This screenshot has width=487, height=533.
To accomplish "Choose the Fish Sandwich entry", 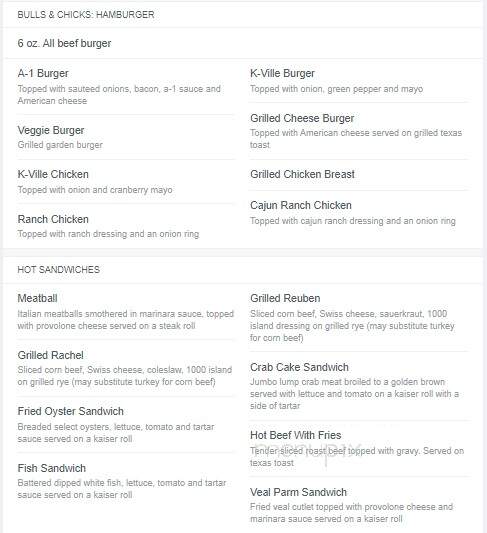I will (52, 468).
